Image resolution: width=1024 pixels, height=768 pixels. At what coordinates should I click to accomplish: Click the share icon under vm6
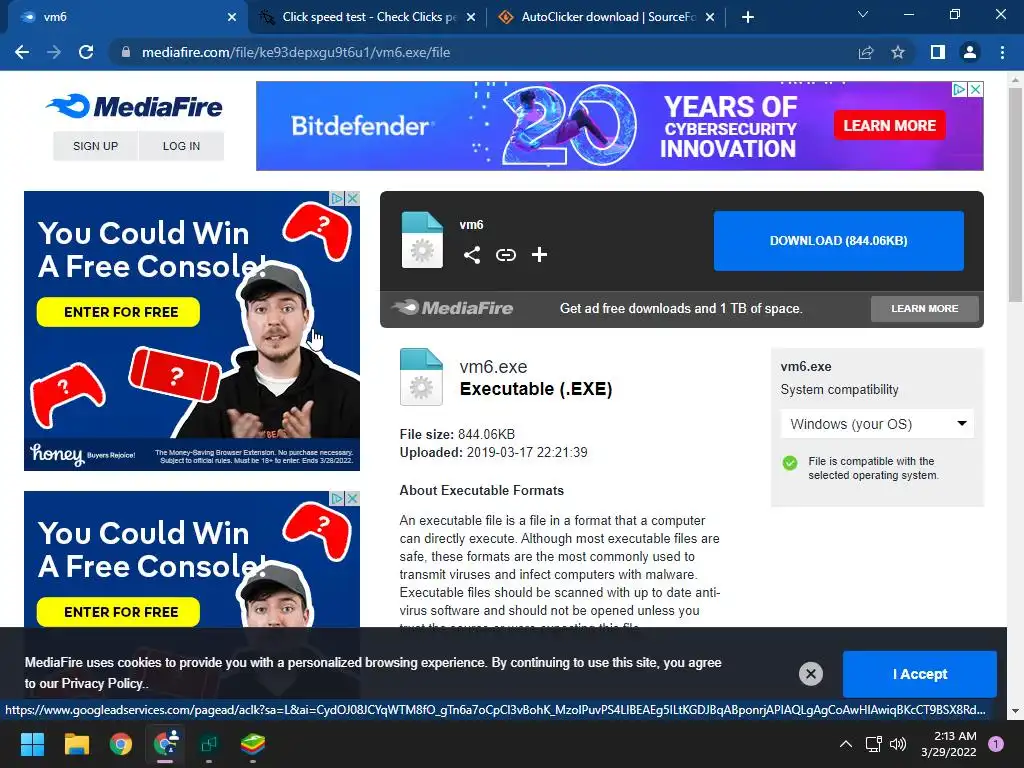click(472, 255)
